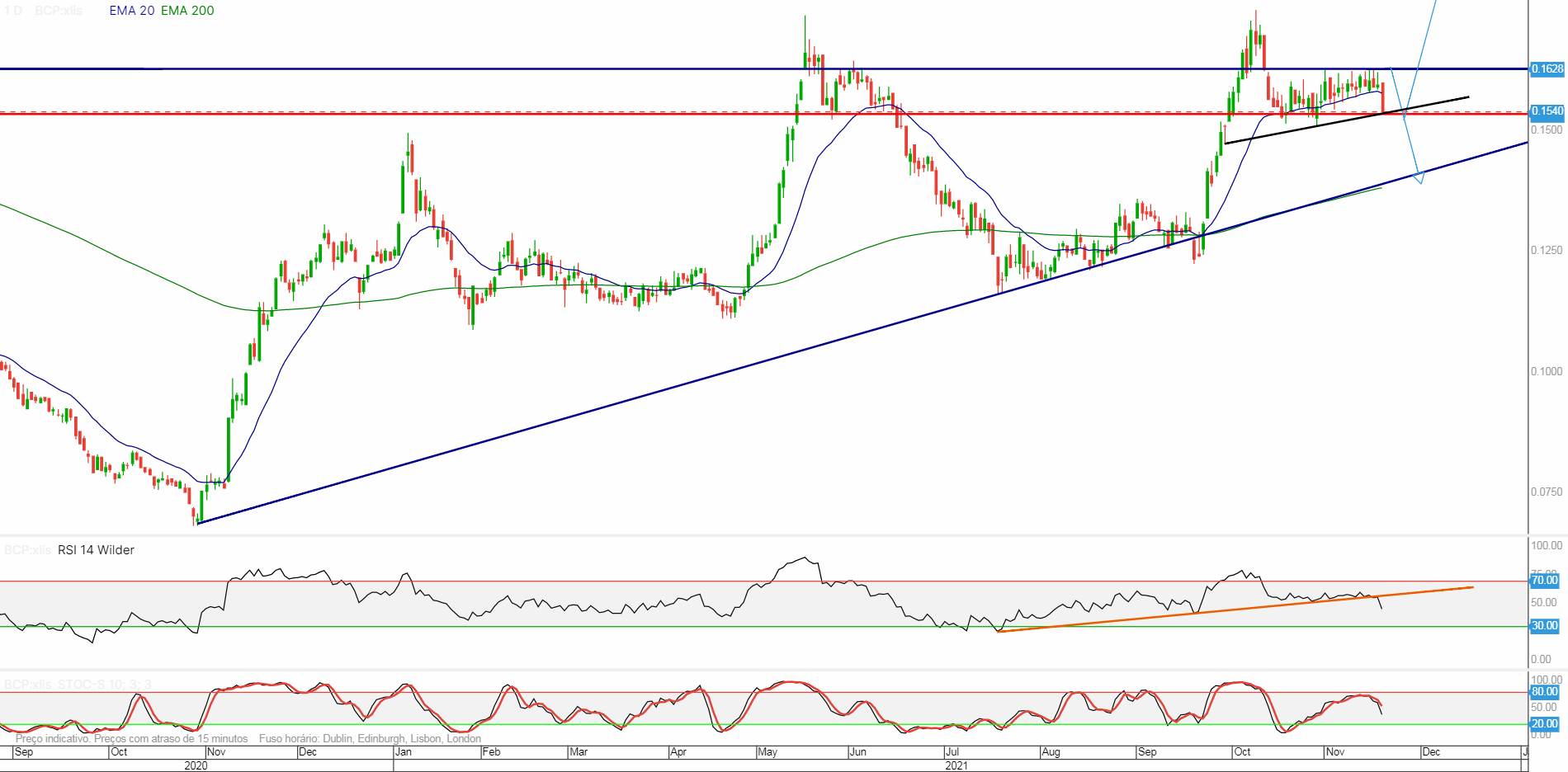Click the 'Preço indicativo' delay notice text

[132, 739]
